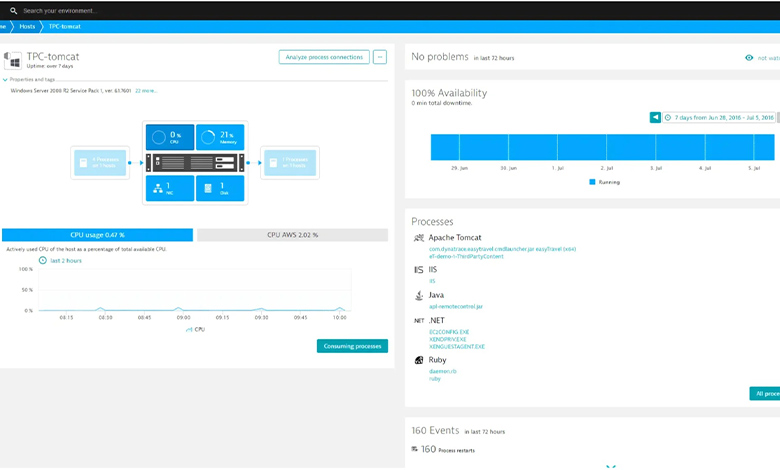Open the Hosts breadcrumb
The image size is (780, 470).
click(x=27, y=26)
